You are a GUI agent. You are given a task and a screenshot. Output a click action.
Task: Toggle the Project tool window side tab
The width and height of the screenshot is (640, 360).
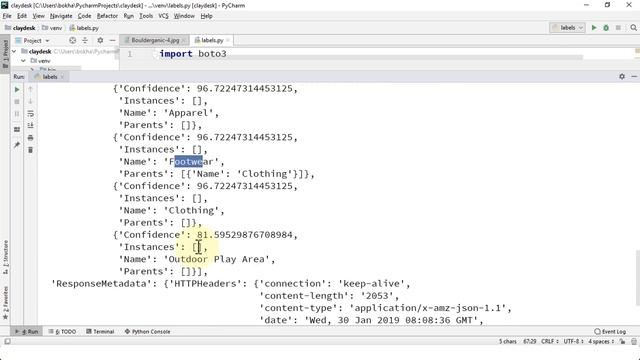5,54
